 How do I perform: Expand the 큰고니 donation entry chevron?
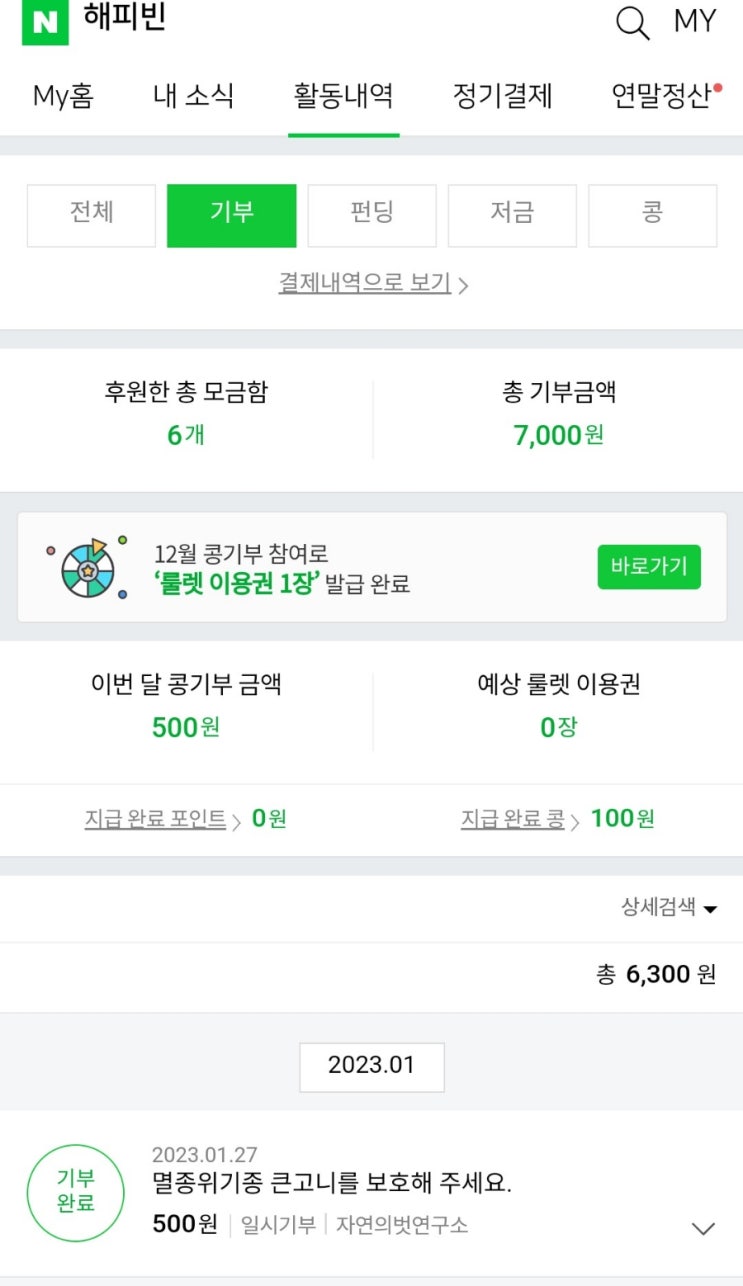pos(703,1228)
